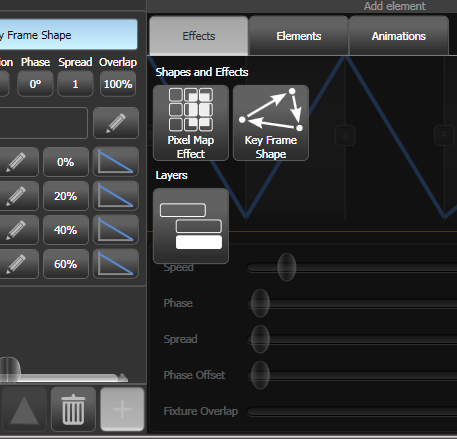
Task: Click key frame marker 4 on waveform
Action: 444,135
